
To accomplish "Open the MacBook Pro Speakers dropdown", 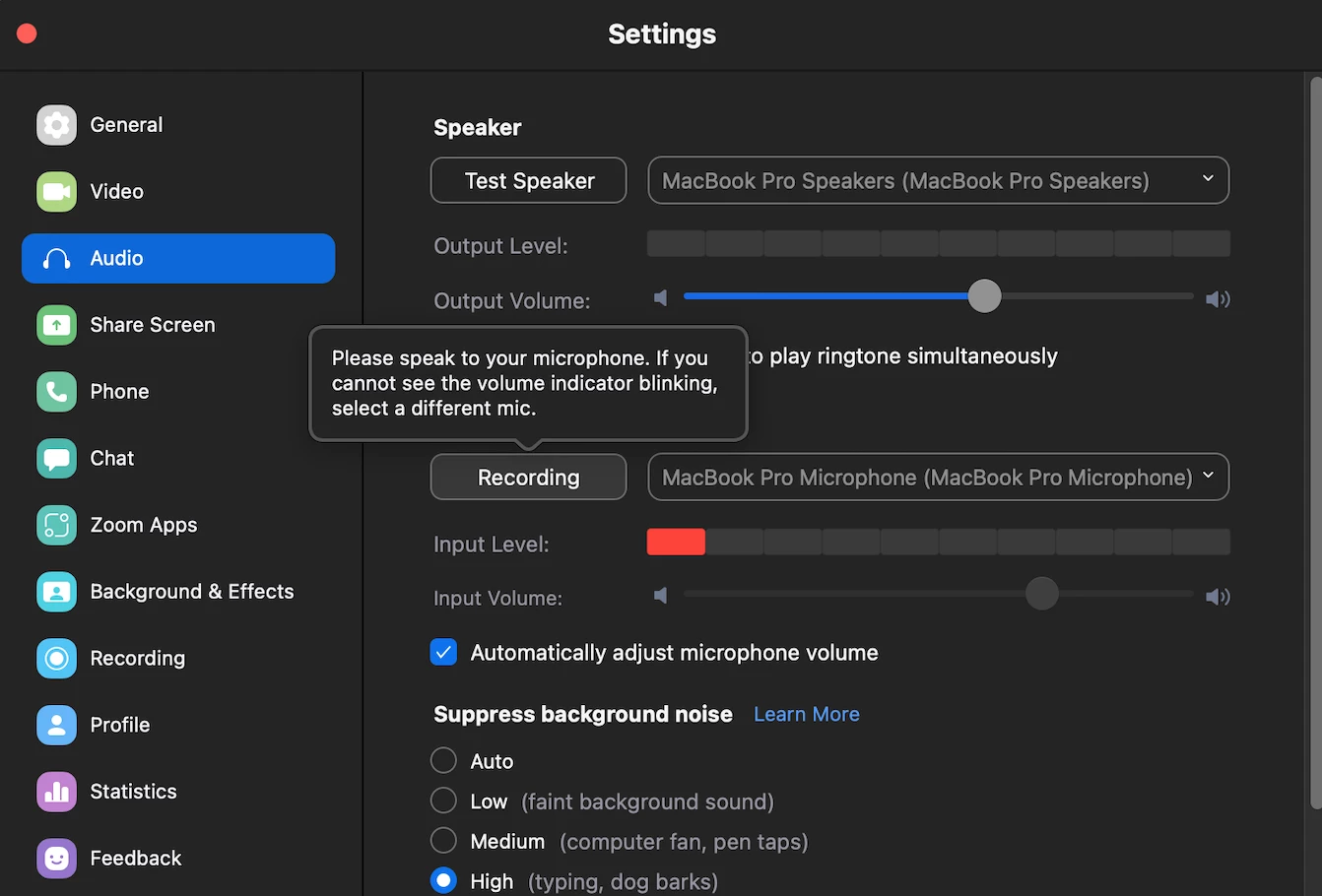I will pyautogui.click(x=939, y=180).
